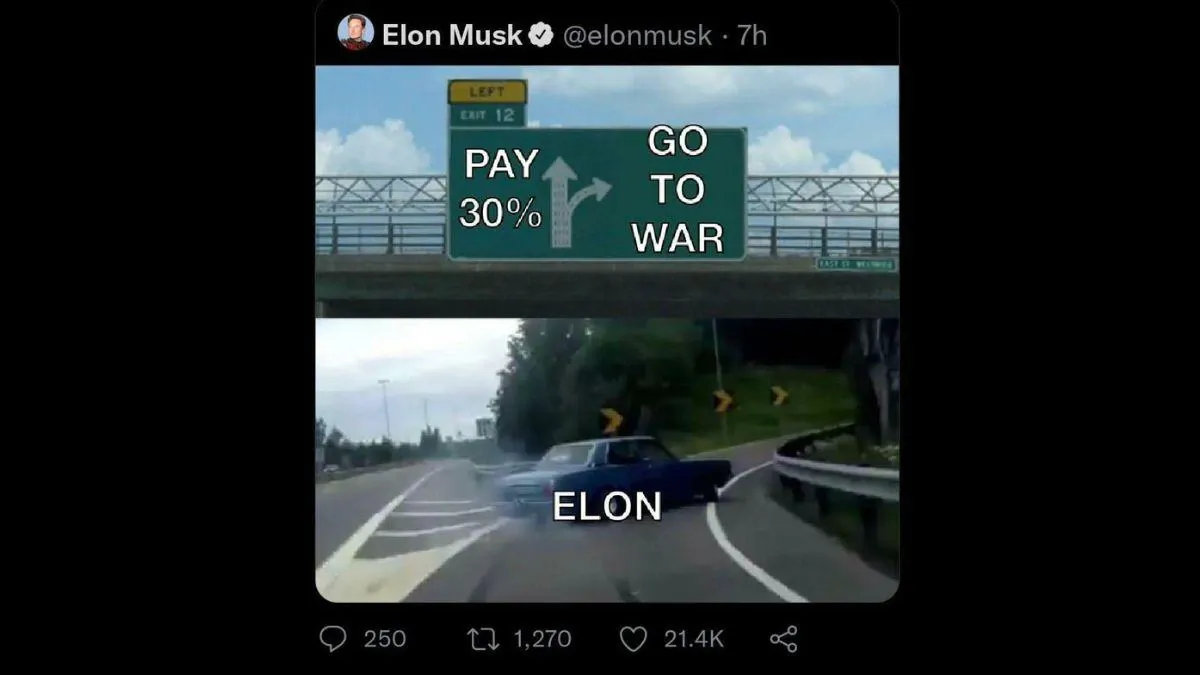Click the first yellow chevron road sign

click(612, 420)
